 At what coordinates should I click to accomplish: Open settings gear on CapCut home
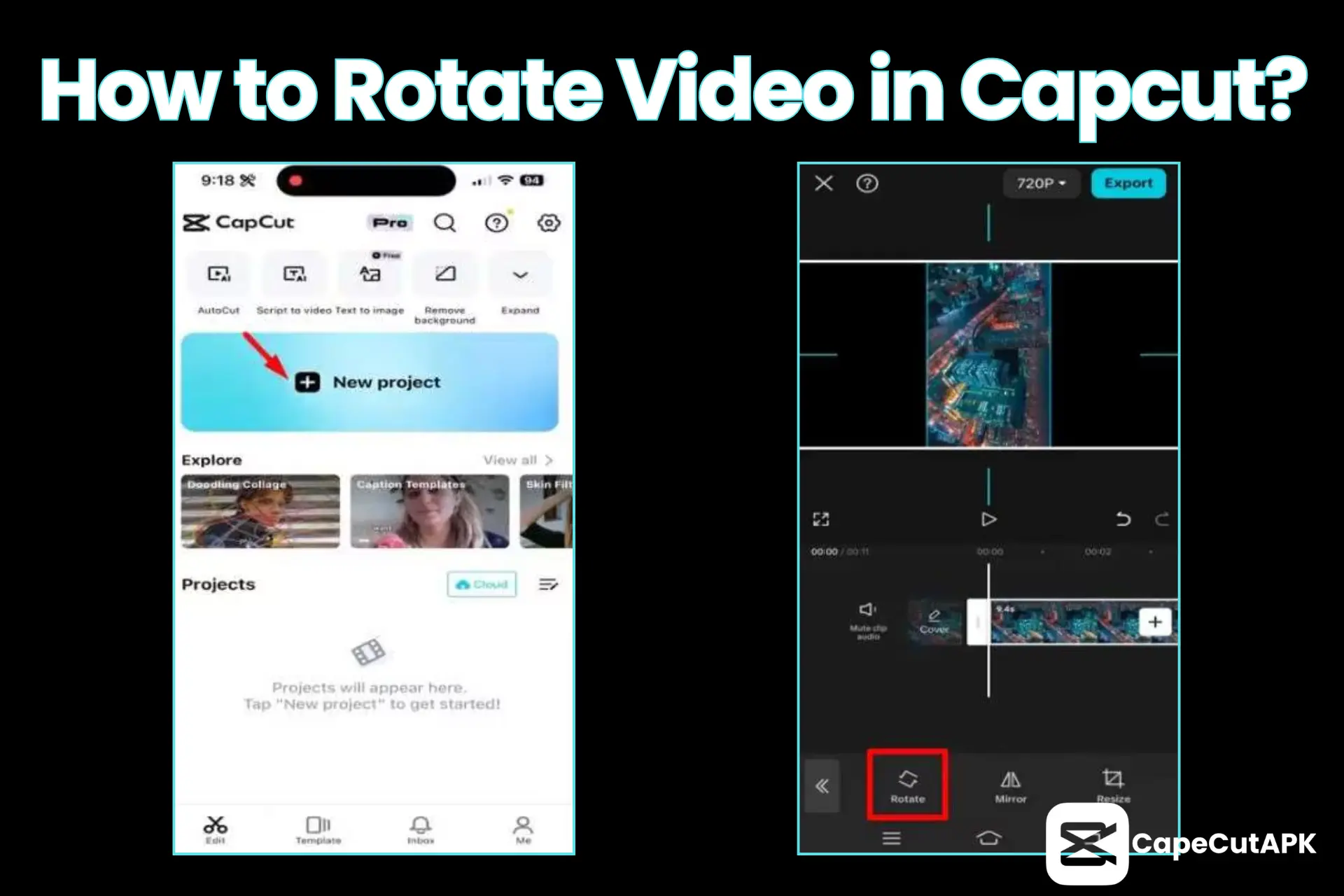click(549, 223)
